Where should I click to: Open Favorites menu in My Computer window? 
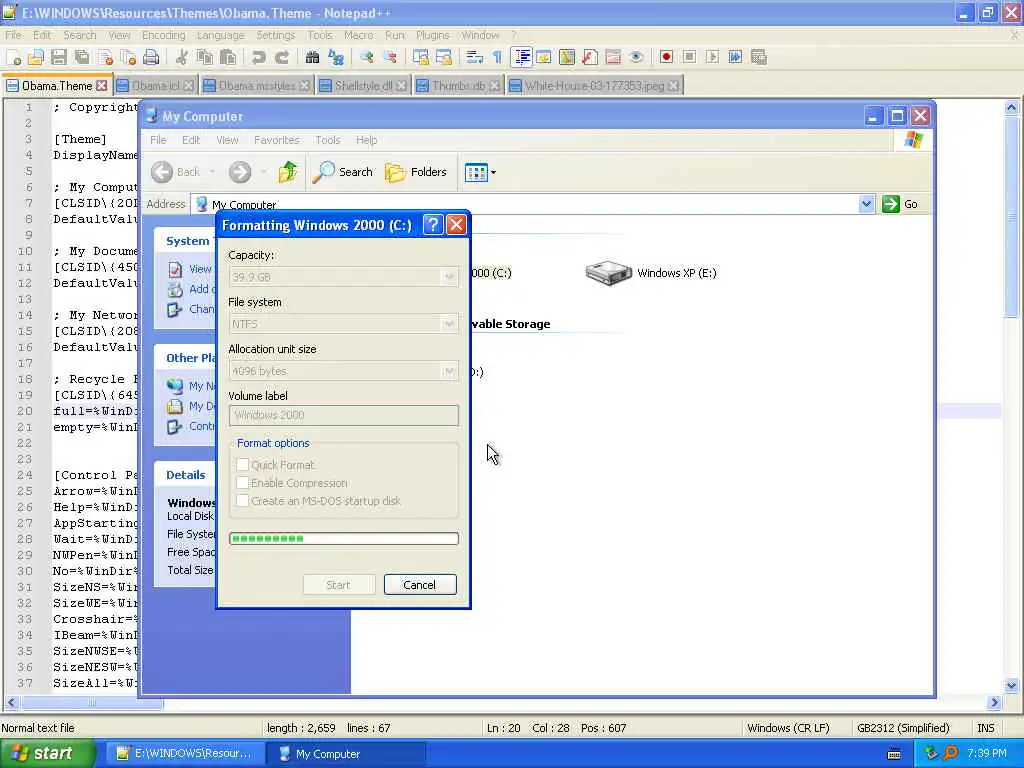point(276,140)
